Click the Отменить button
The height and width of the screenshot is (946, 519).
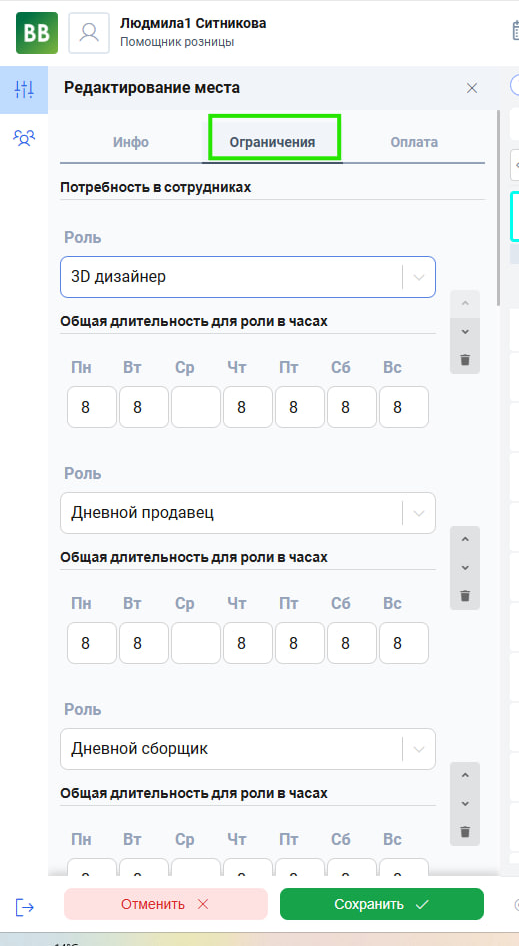tap(165, 904)
